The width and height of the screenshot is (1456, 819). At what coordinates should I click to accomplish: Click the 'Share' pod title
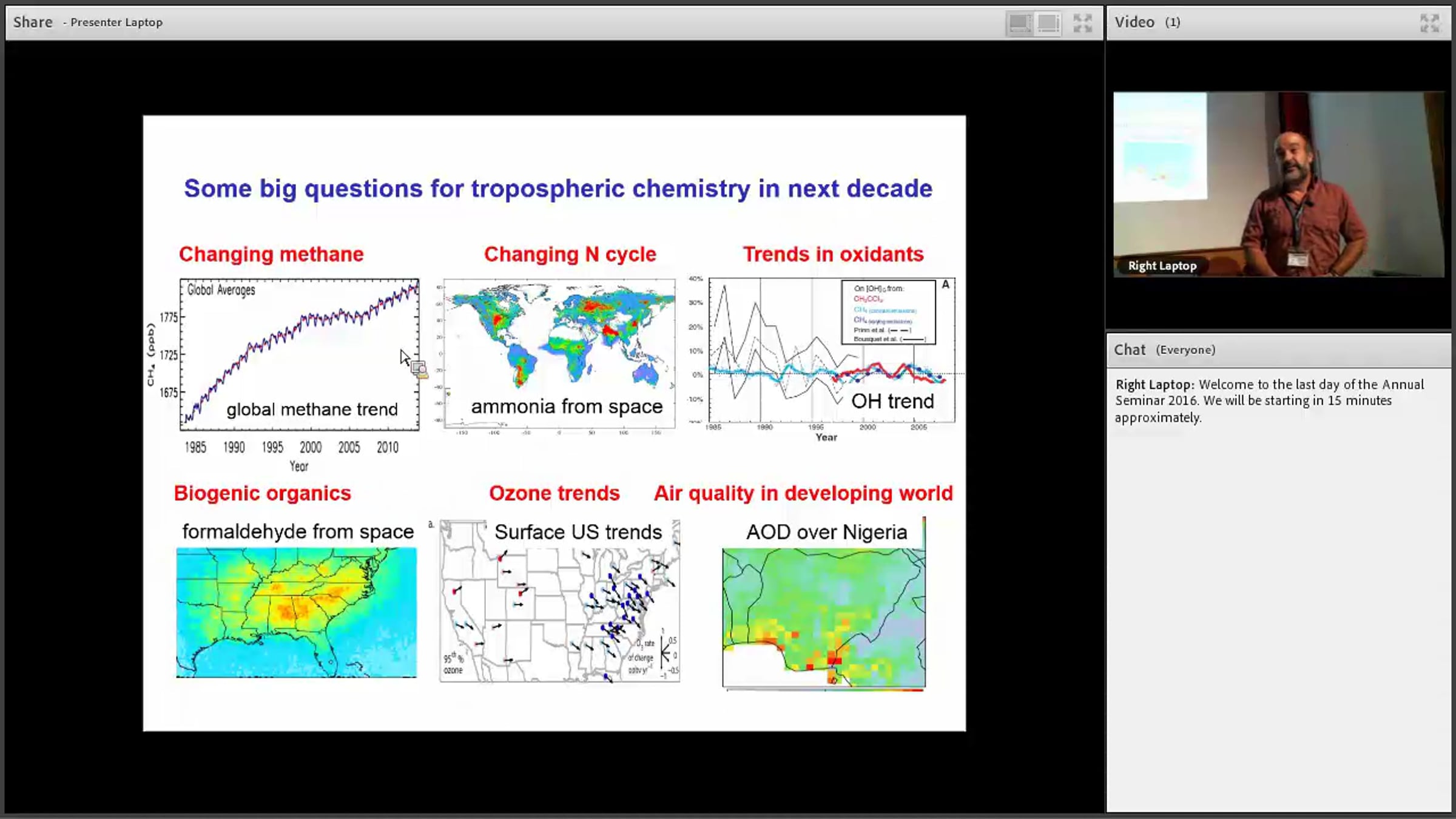tap(33, 22)
